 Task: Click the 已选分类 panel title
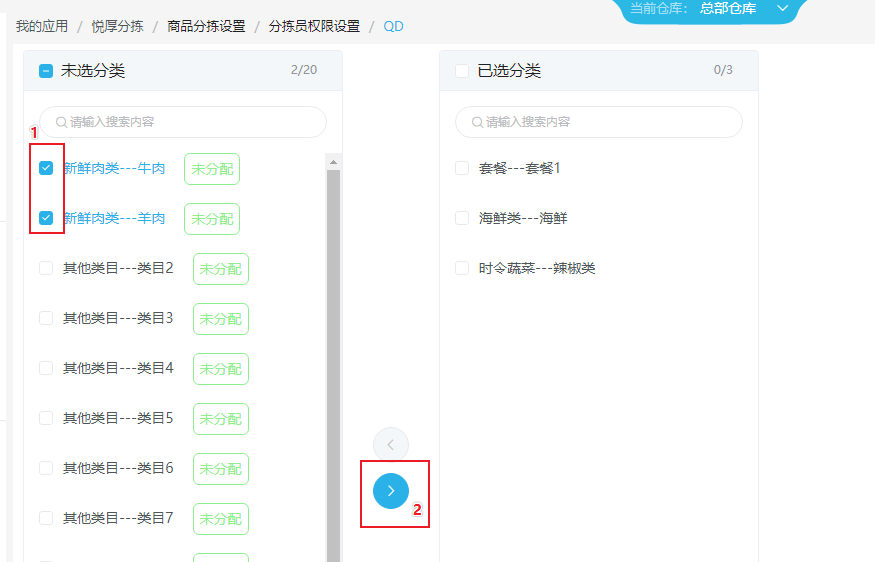[509, 71]
